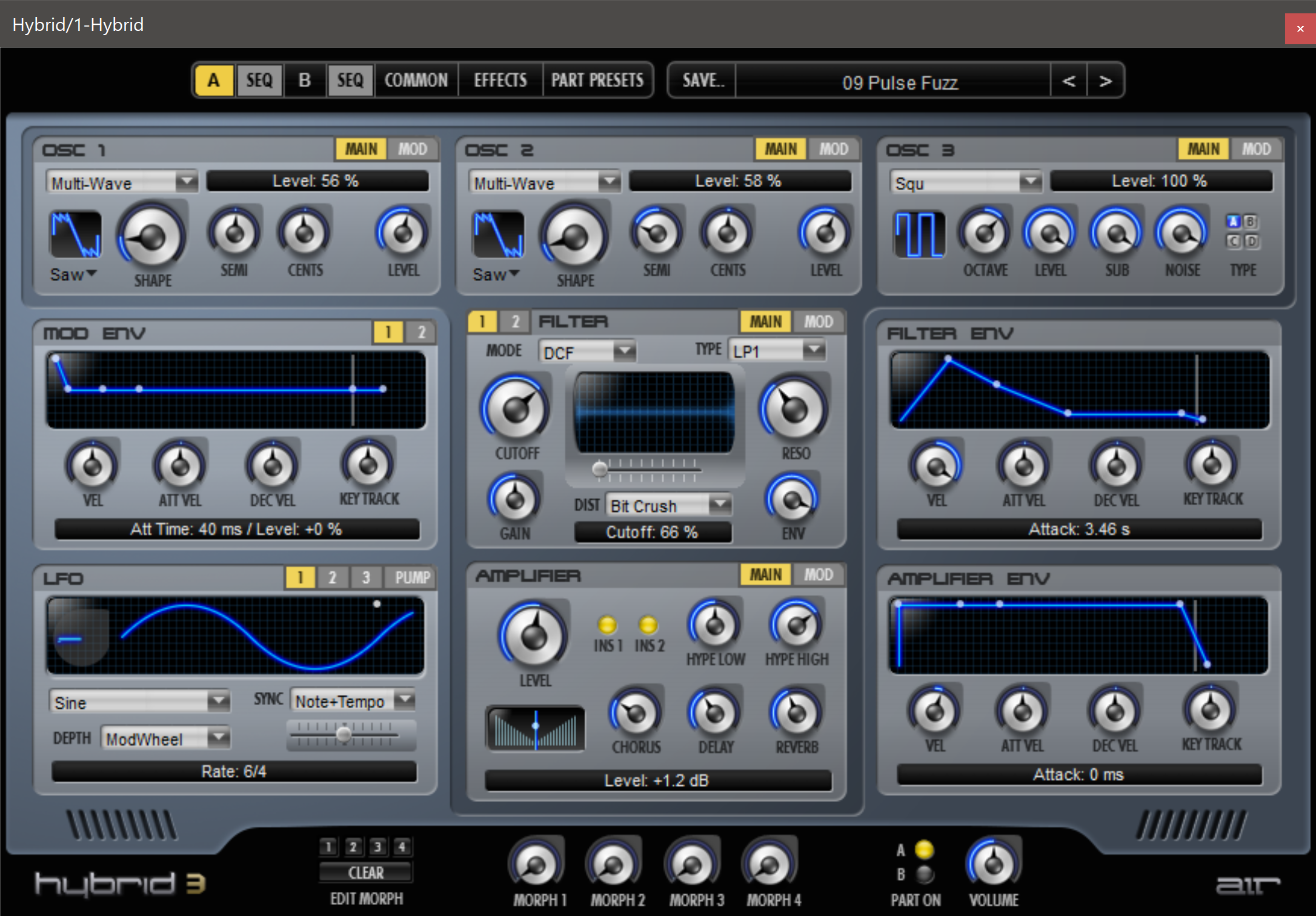Click the Amplifier Env DEC VEL knob

[x=1115, y=711]
